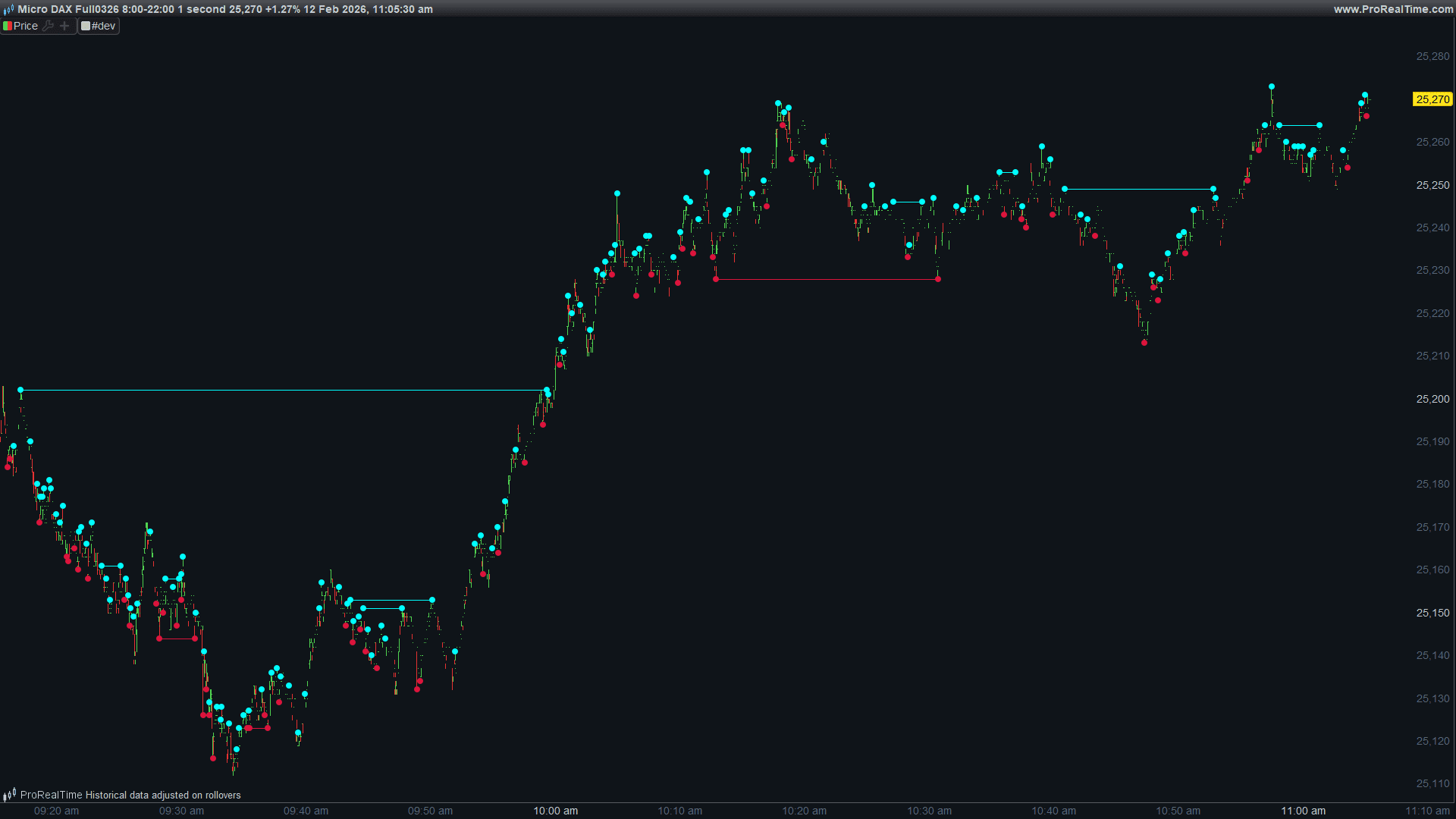The height and width of the screenshot is (819, 1456).
Task: Open the www.ProRealTime.com link
Action: click(1393, 9)
